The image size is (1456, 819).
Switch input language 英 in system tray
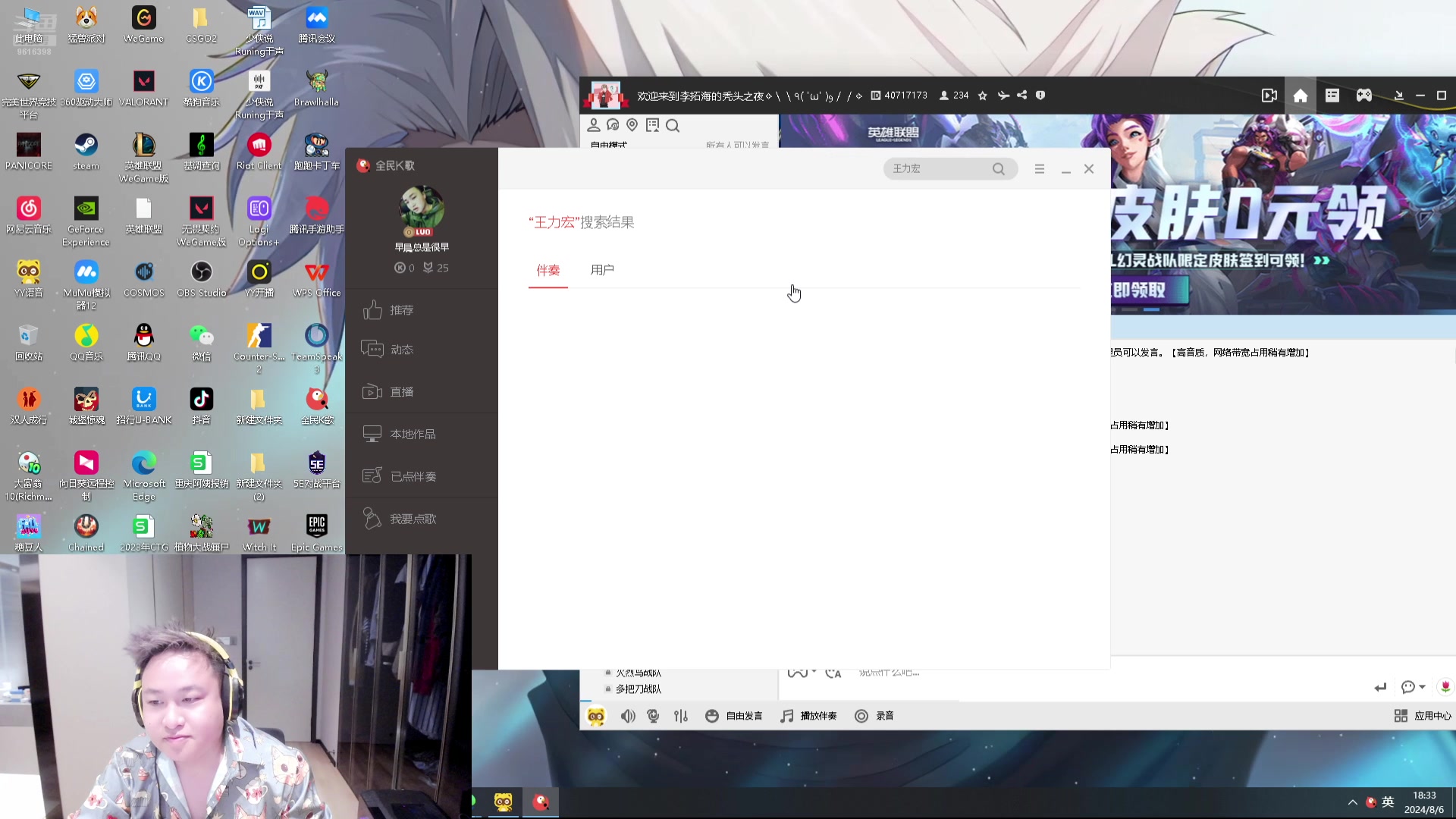[x=1388, y=802]
